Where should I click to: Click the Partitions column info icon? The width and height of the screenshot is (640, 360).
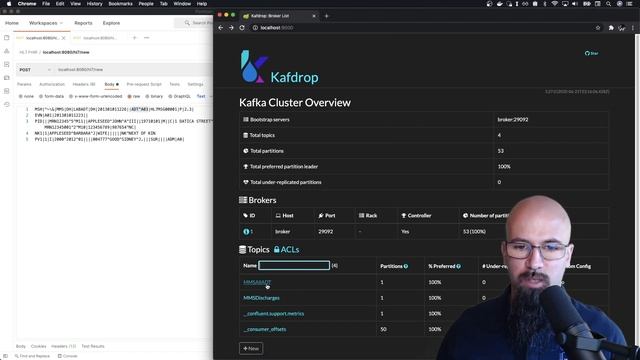pos(406,266)
